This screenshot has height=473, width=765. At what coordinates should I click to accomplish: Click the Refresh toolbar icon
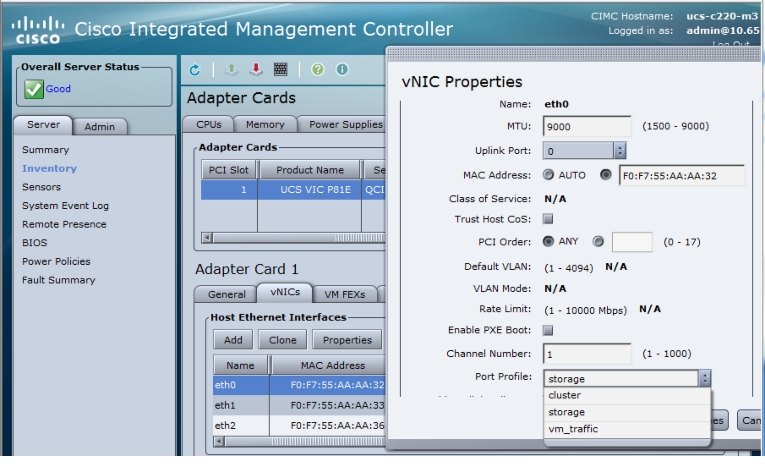click(195, 70)
